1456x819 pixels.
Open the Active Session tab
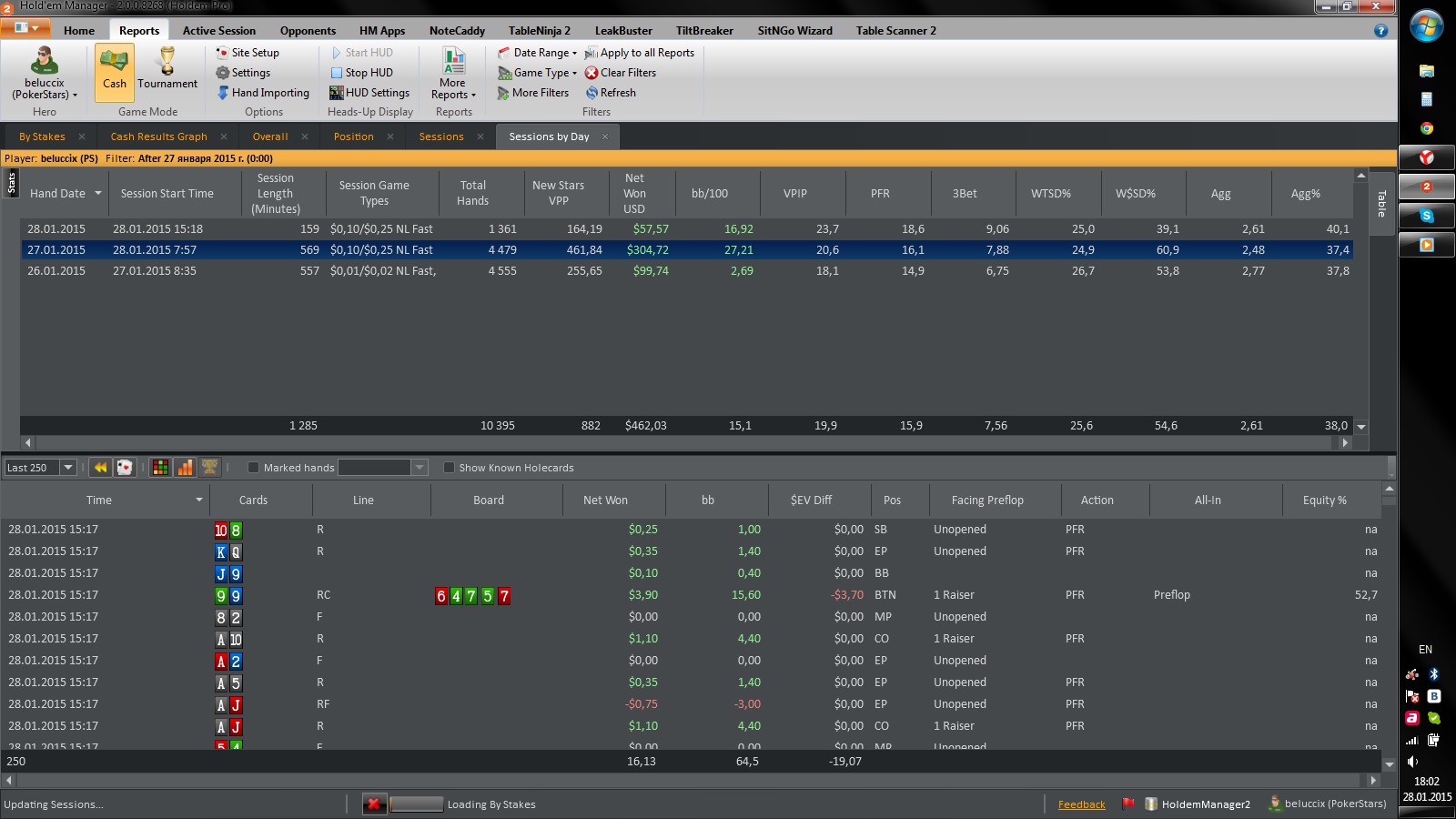click(219, 31)
